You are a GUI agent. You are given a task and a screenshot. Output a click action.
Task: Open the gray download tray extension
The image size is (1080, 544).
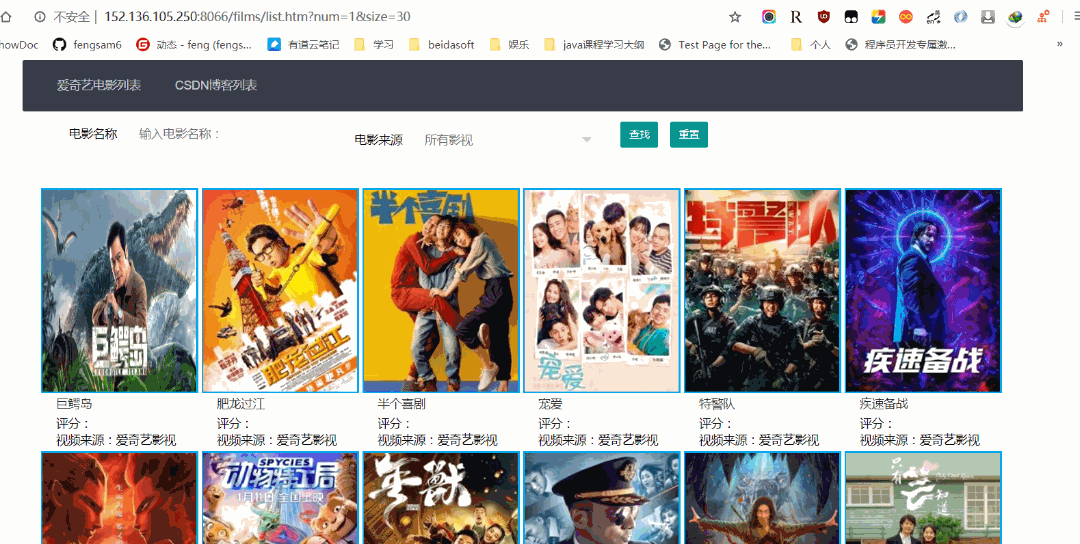988,17
